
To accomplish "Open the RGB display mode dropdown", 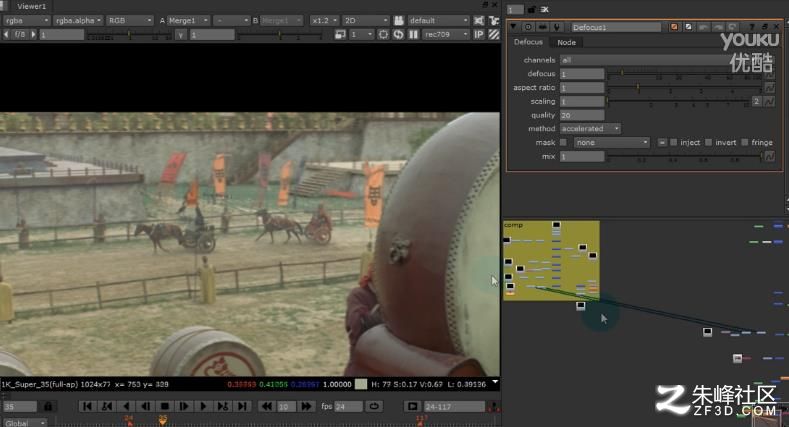I will tap(130, 21).
